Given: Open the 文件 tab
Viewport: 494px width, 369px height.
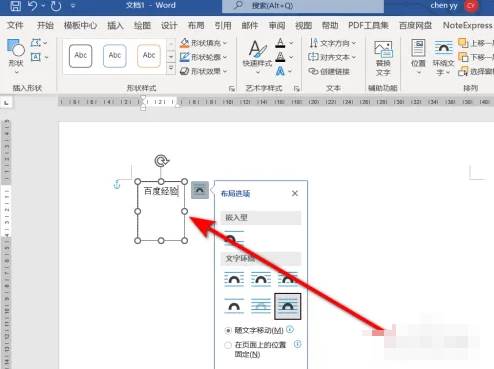Looking at the screenshot, I should pos(15,25).
